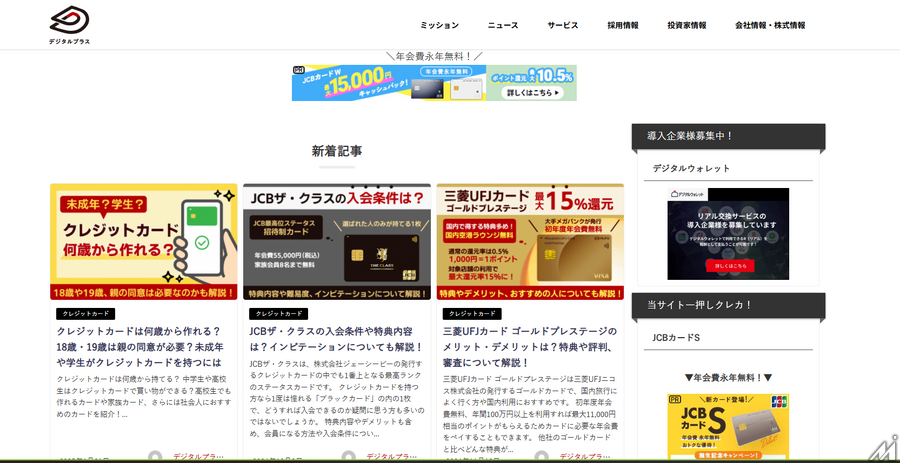Click 導入企業様募集中！ sidebar header
Screen dimensions: 900x463
click(728, 136)
